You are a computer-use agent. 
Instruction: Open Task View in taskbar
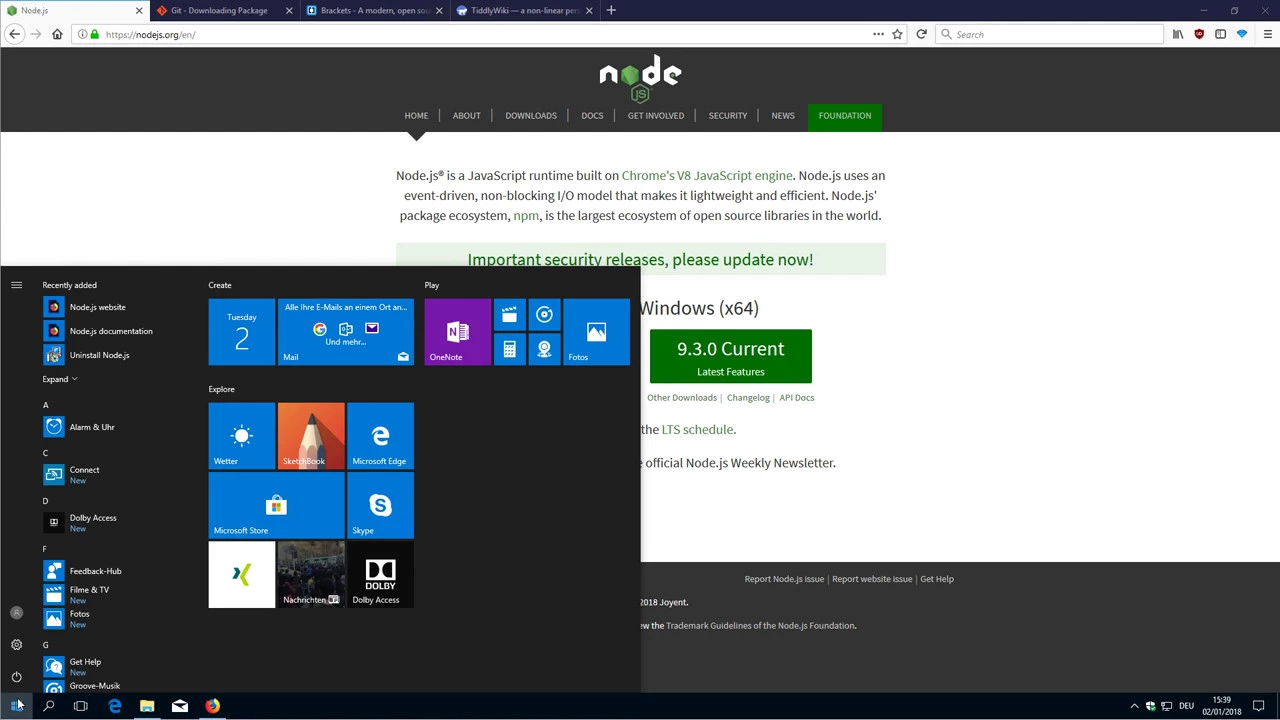tap(81, 706)
